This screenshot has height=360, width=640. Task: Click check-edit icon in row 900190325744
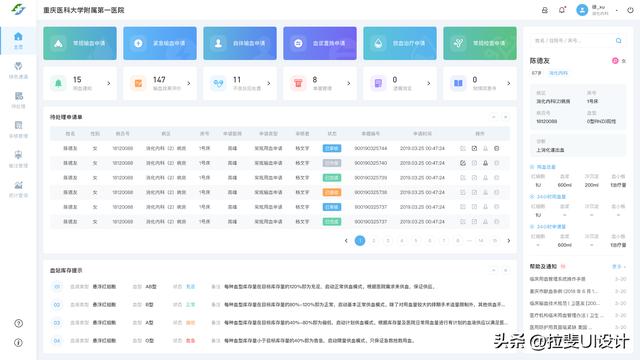[x=474, y=149]
